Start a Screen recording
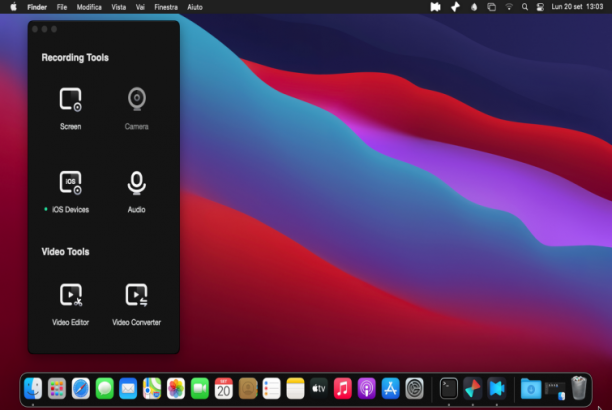The width and height of the screenshot is (612, 410). [x=71, y=100]
